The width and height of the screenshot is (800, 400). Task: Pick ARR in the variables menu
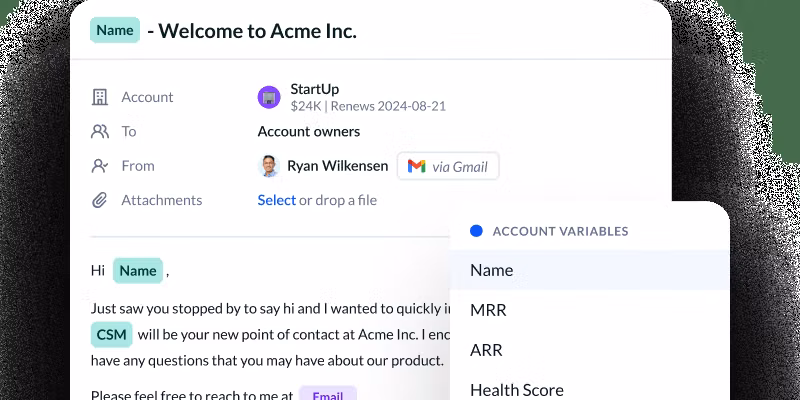coord(486,350)
